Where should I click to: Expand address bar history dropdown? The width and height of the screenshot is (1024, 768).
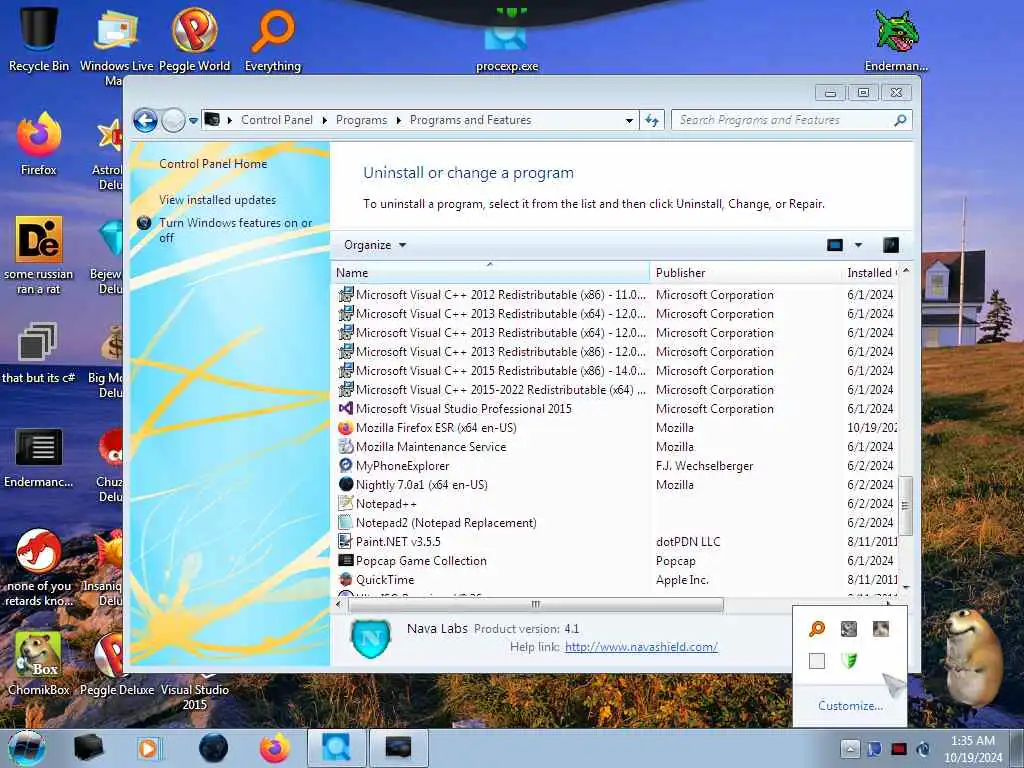(x=629, y=121)
